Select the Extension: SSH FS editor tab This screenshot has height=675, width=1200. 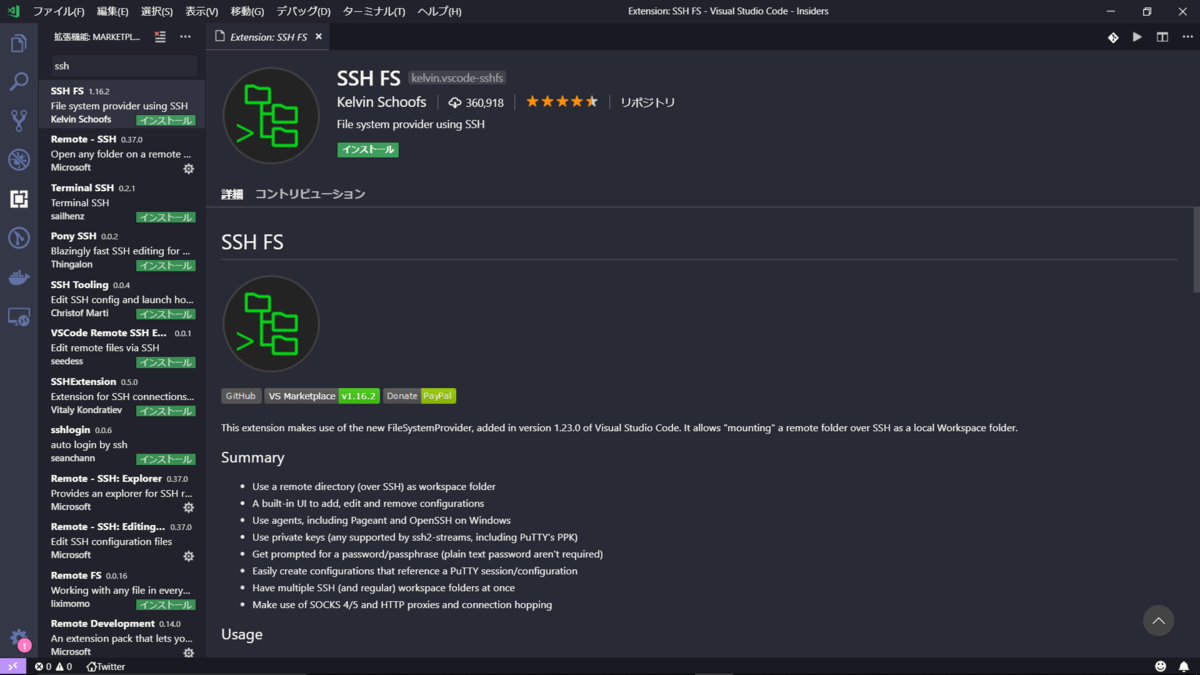tap(269, 37)
